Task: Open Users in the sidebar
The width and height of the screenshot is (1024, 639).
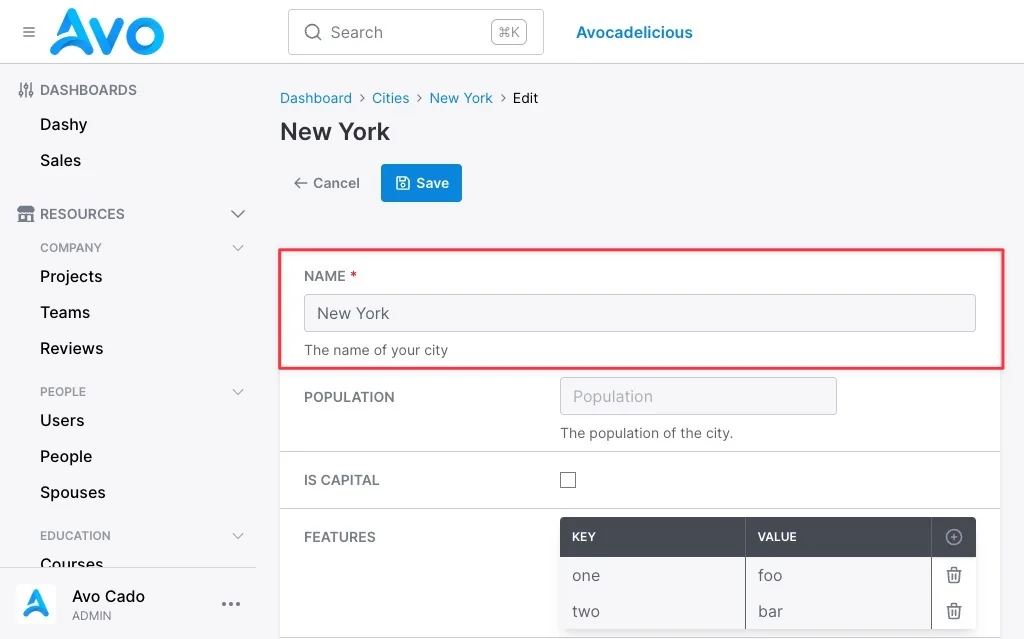Action: tap(62, 420)
